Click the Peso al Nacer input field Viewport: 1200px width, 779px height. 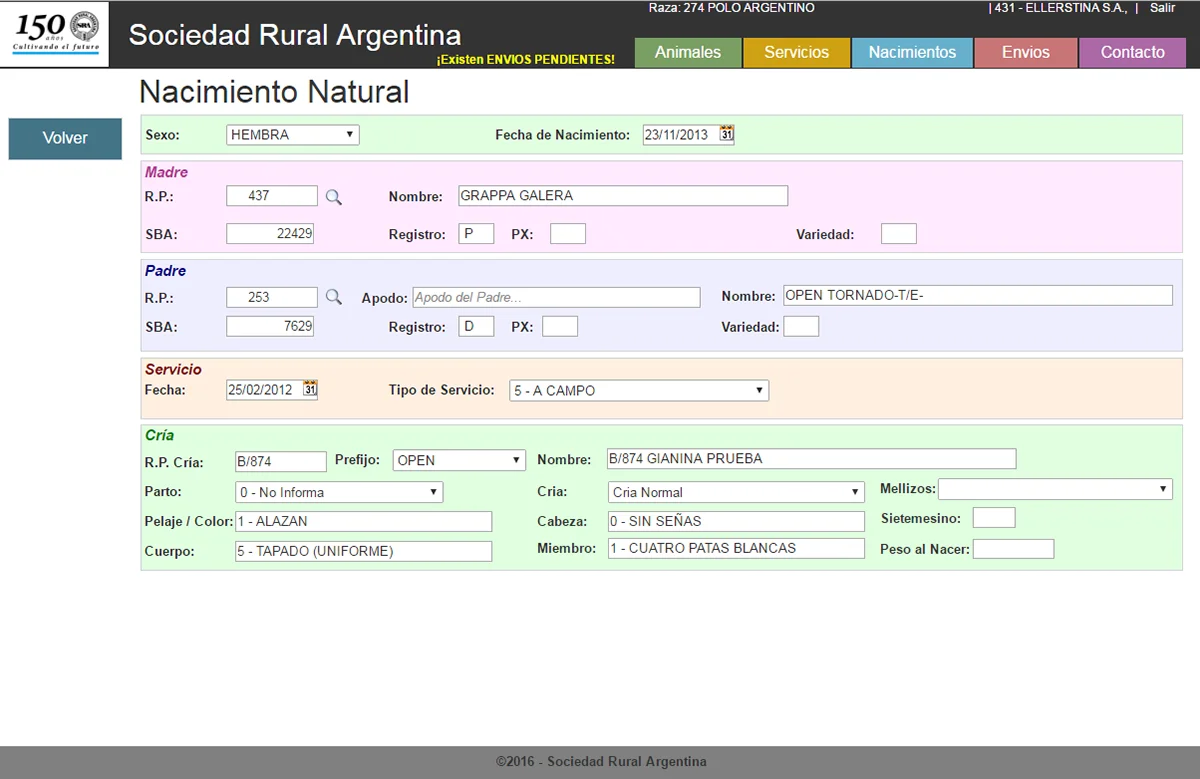point(1013,549)
